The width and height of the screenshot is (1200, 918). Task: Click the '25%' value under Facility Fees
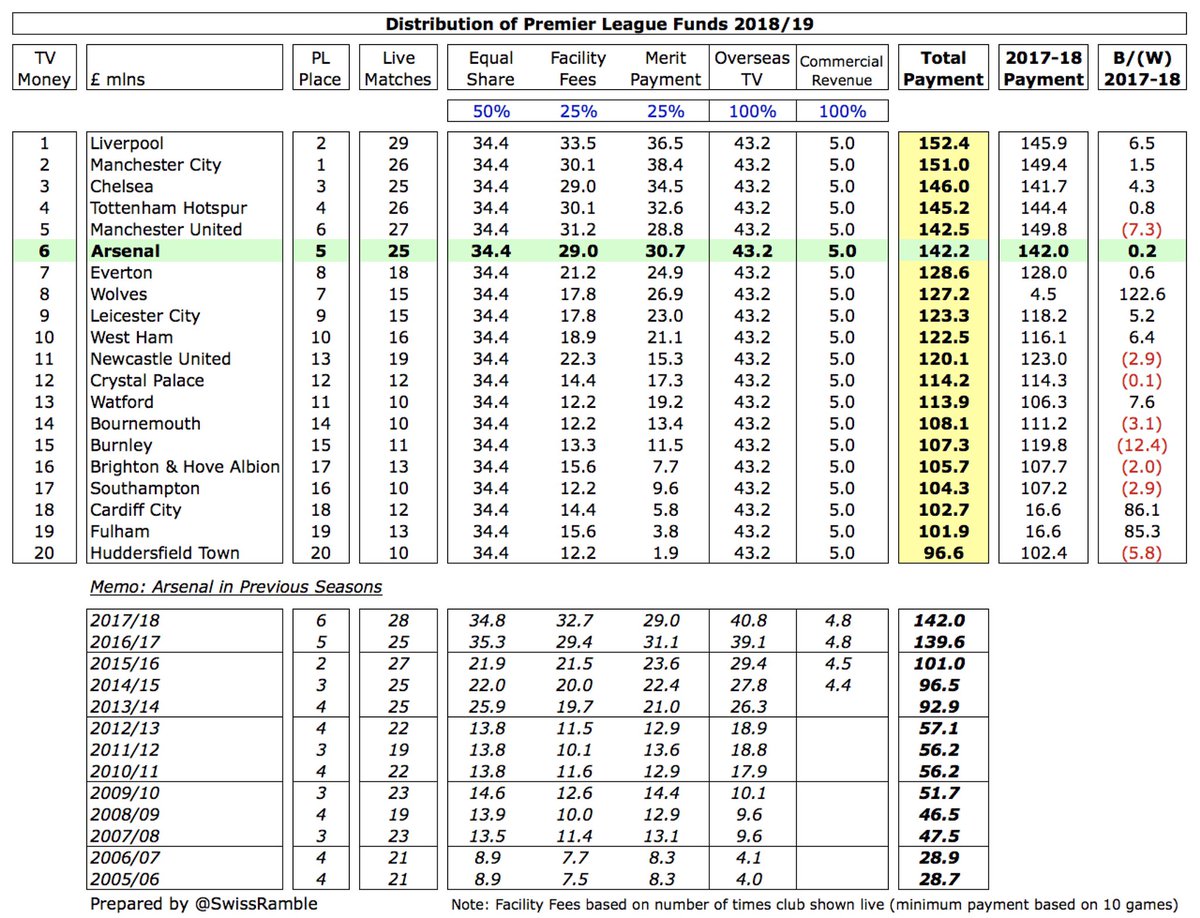(x=578, y=112)
